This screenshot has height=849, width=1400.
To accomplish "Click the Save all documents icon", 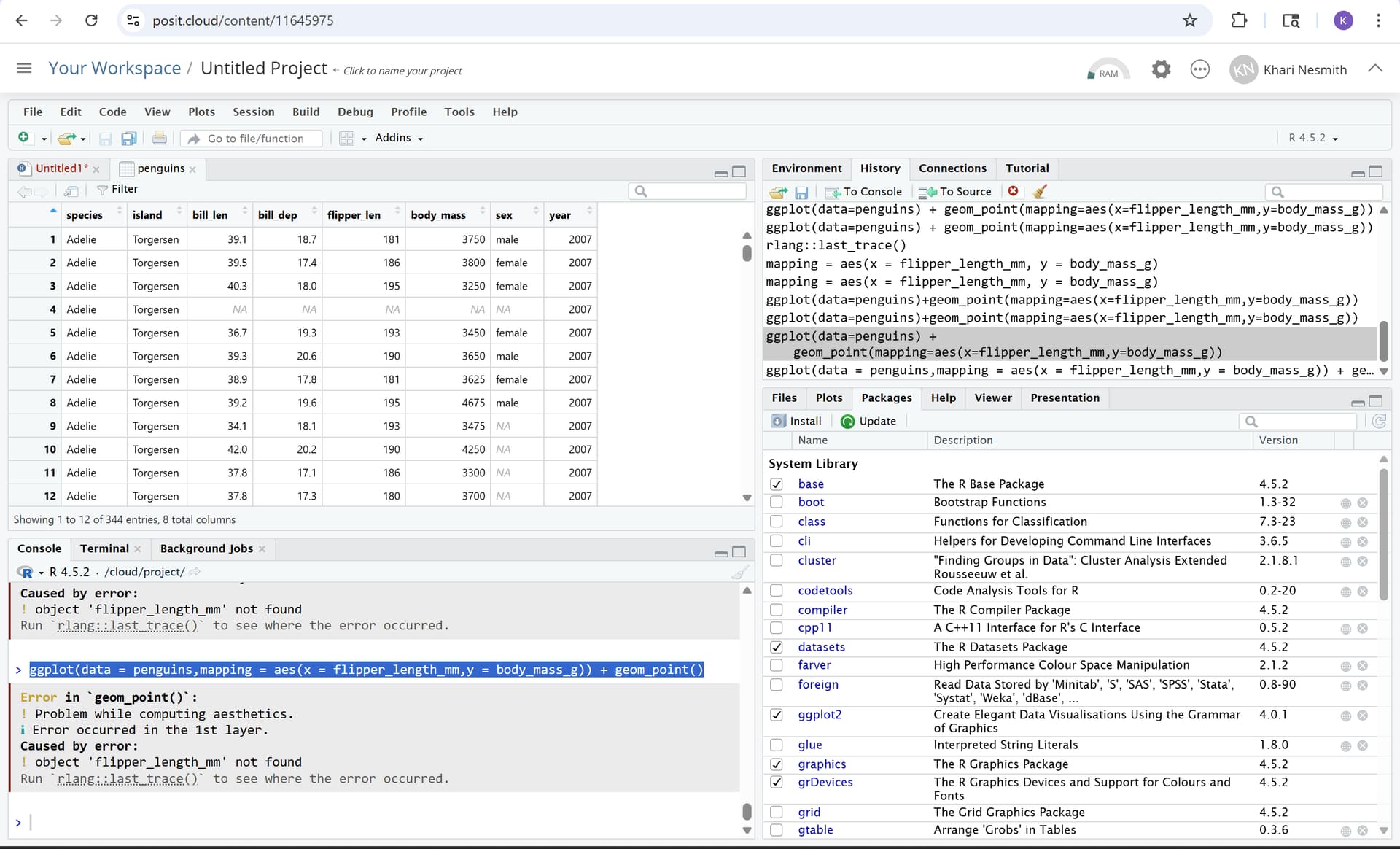I will [129, 138].
